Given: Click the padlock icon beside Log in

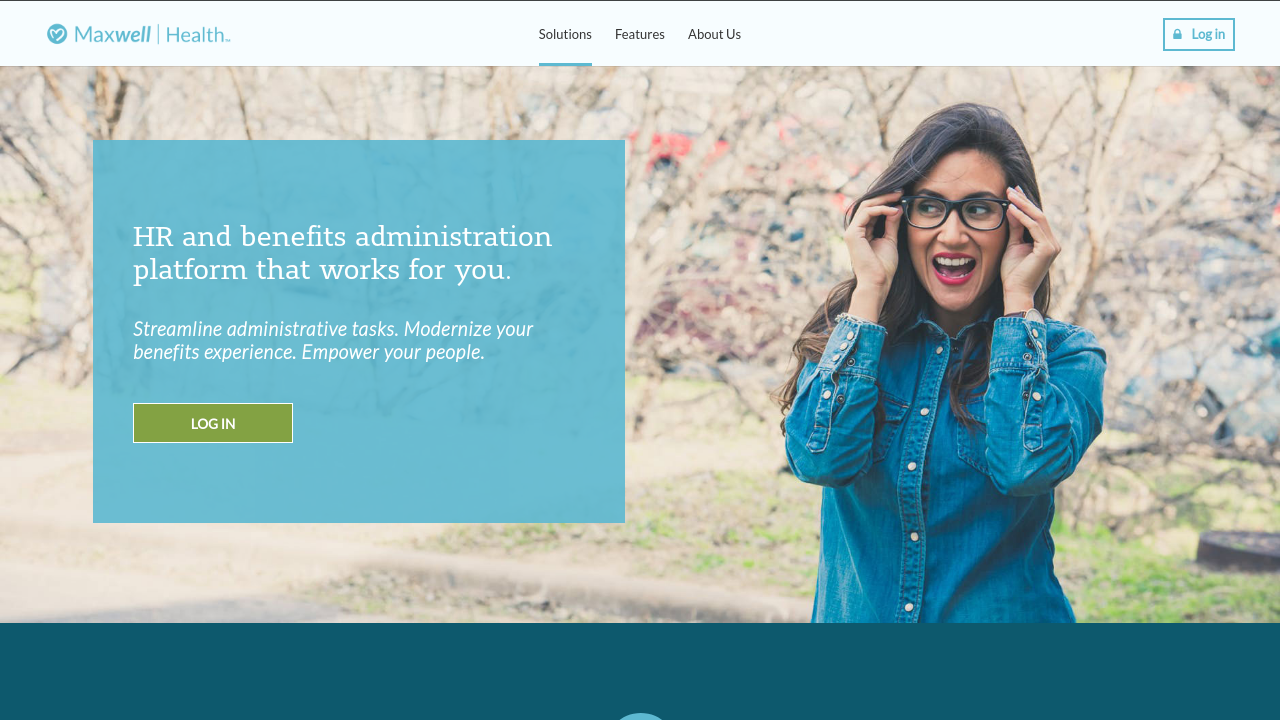Looking at the screenshot, I should pyautogui.click(x=1177, y=34).
